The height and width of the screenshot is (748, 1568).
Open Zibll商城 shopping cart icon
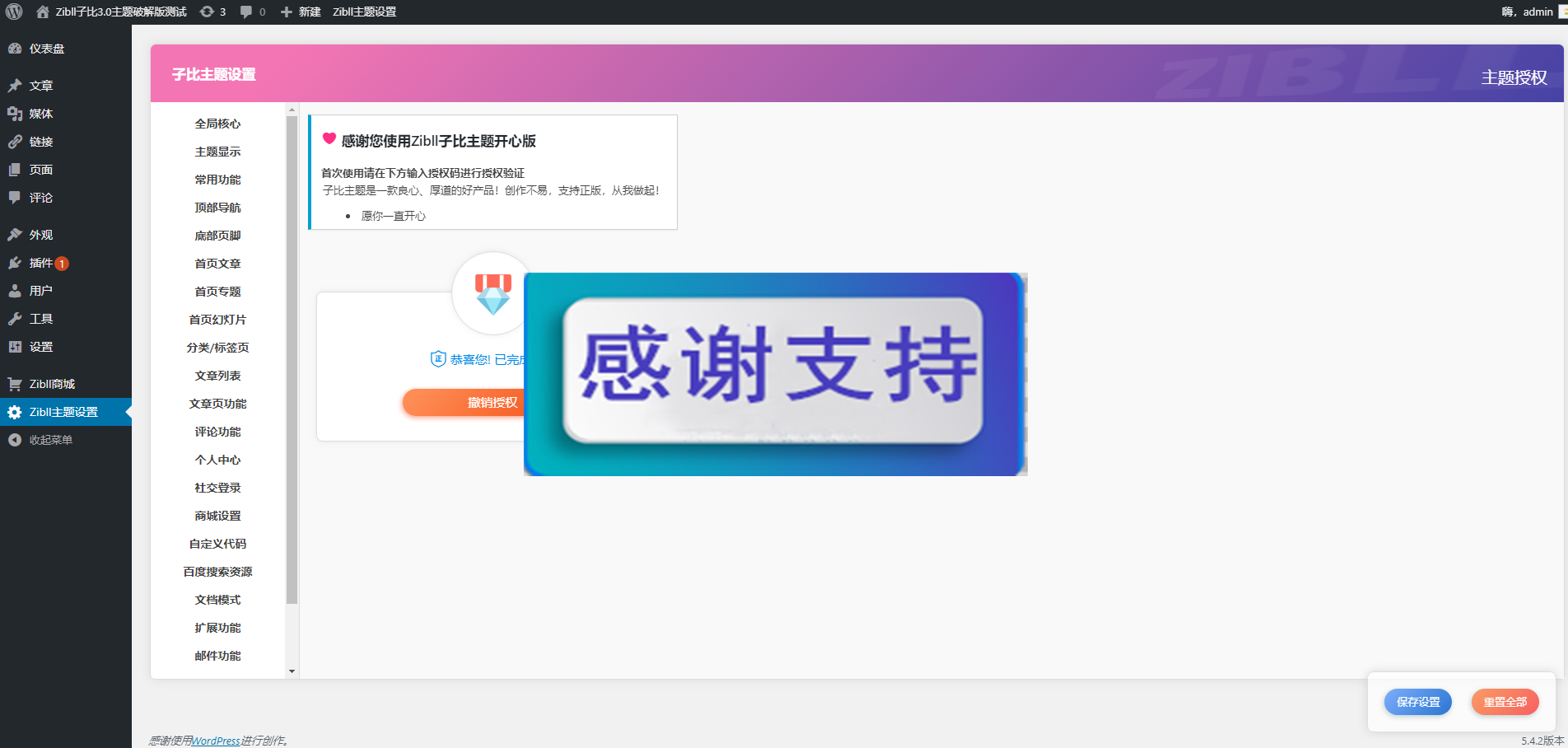click(x=15, y=384)
